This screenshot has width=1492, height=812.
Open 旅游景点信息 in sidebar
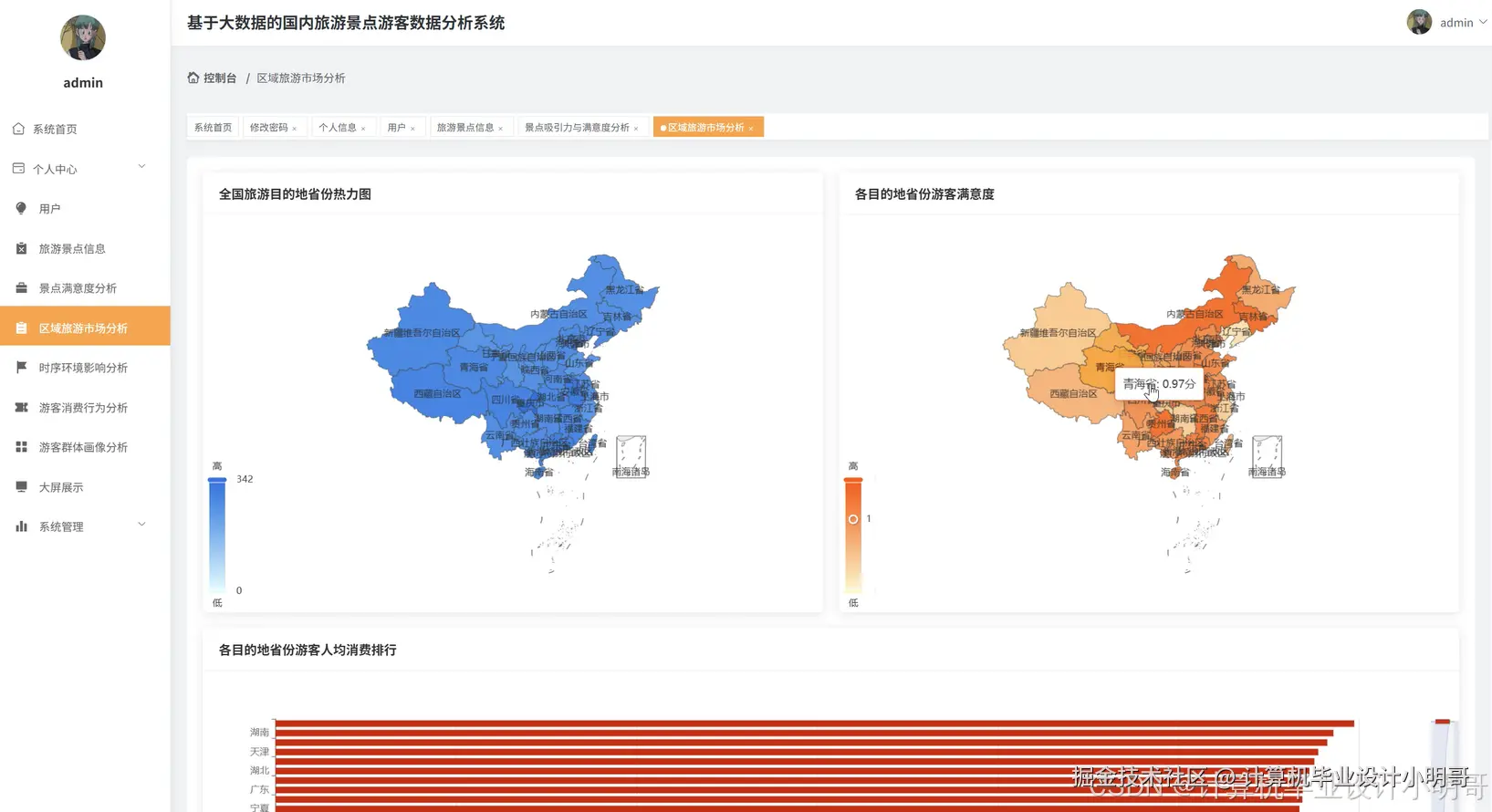(85, 248)
